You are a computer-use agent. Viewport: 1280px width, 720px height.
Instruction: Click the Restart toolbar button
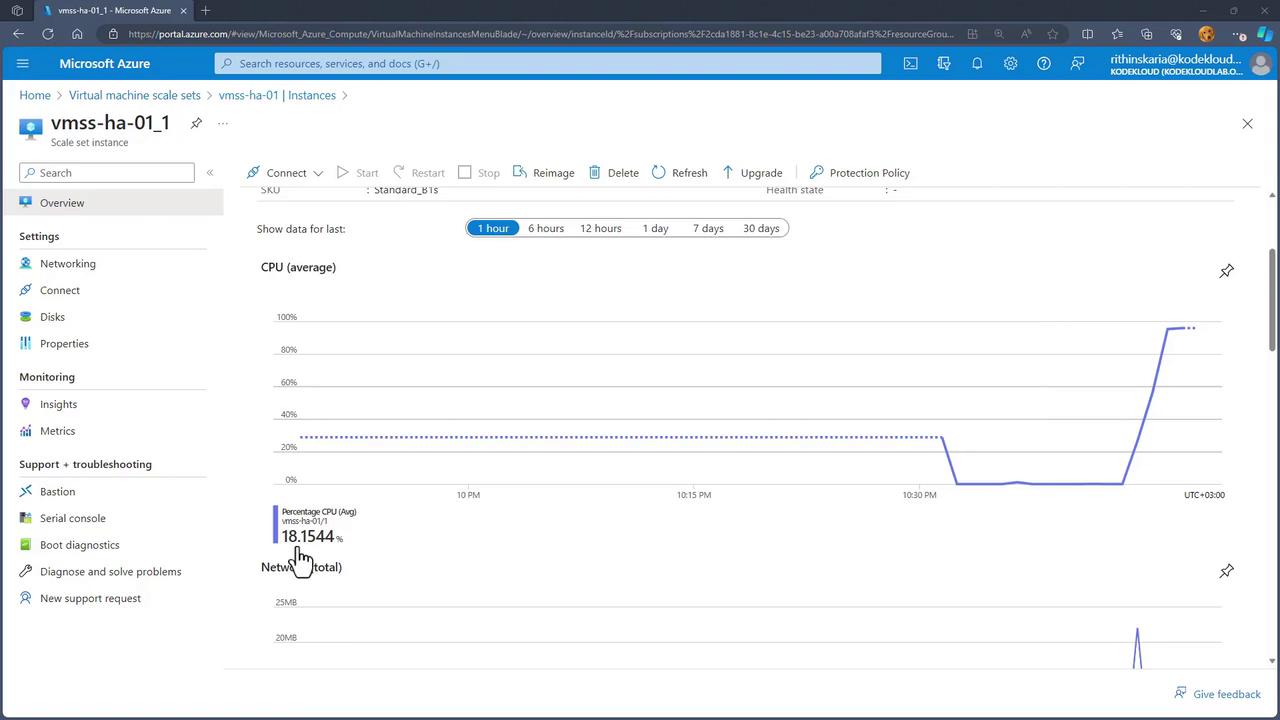(419, 172)
